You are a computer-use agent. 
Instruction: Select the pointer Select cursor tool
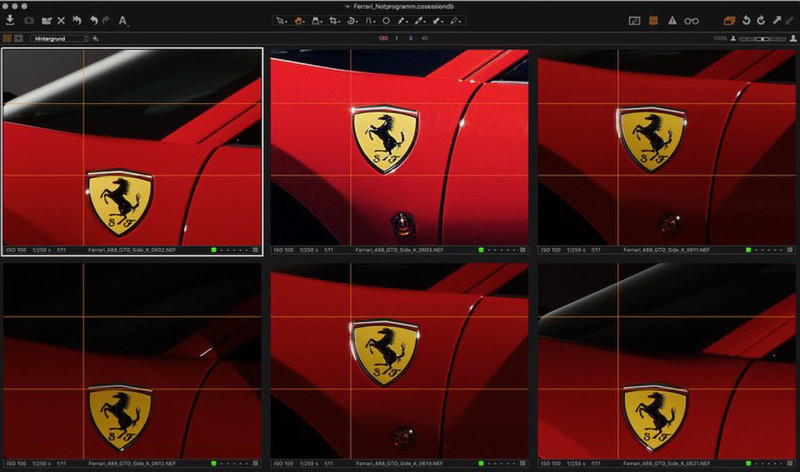280,21
